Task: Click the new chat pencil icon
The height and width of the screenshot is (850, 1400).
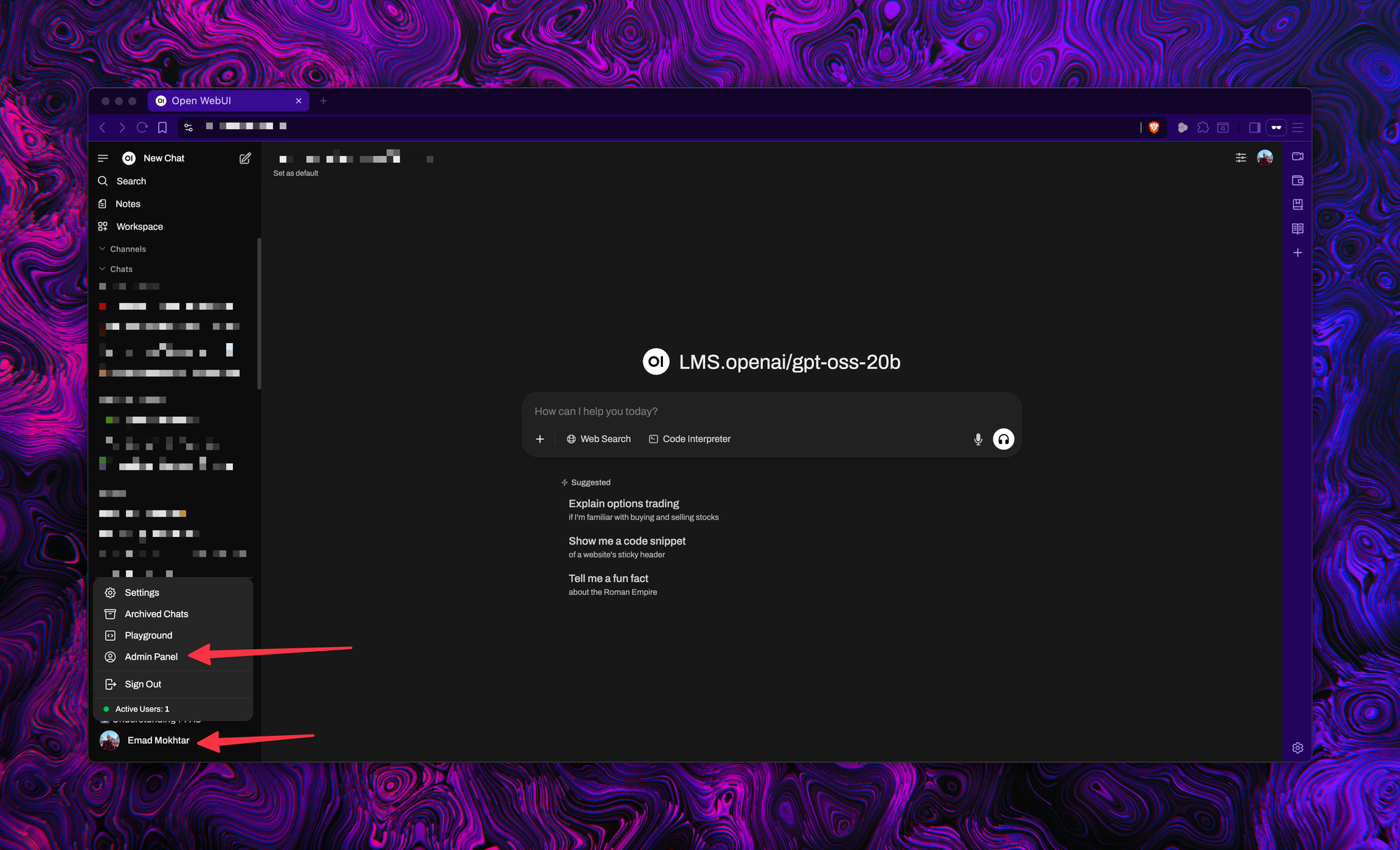Action: 245,158
